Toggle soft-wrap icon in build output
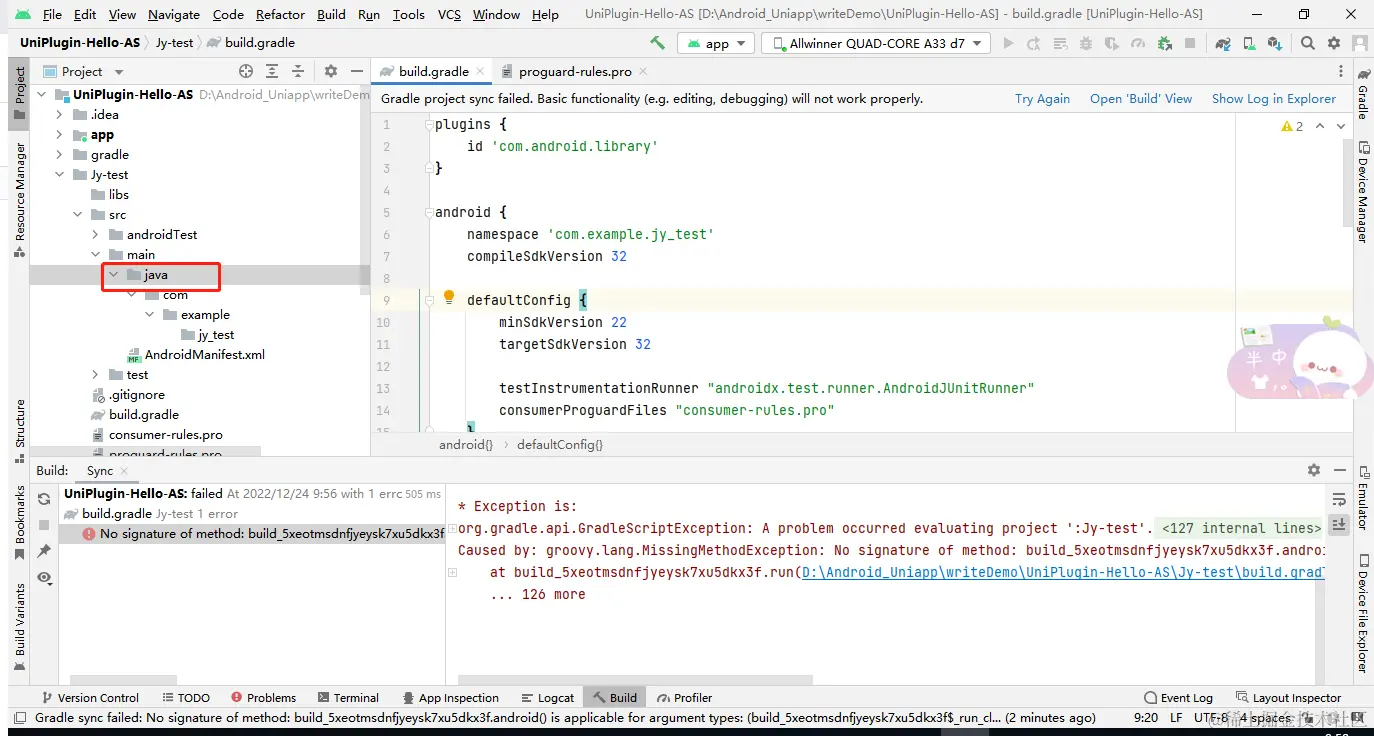Viewport: 1374px width, 736px height. tap(1339, 499)
